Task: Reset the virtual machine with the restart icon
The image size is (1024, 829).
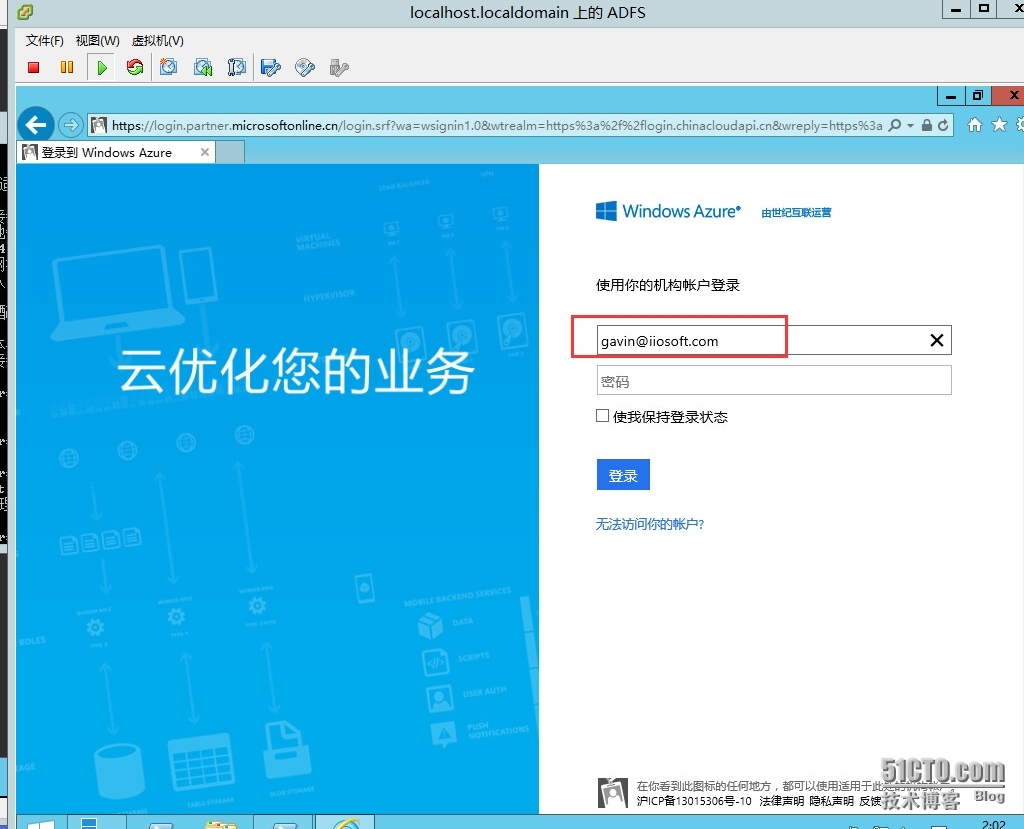Action: coord(135,67)
